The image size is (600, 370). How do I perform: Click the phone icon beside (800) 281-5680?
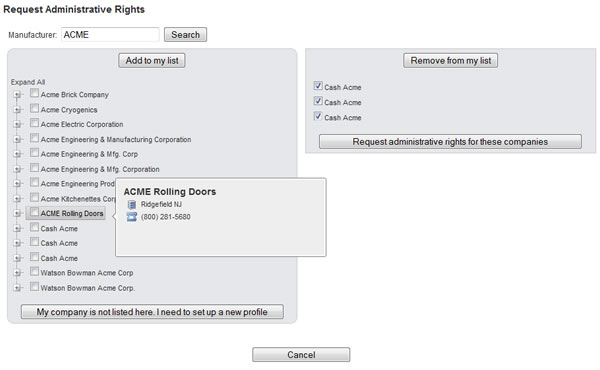pyautogui.click(x=132, y=217)
